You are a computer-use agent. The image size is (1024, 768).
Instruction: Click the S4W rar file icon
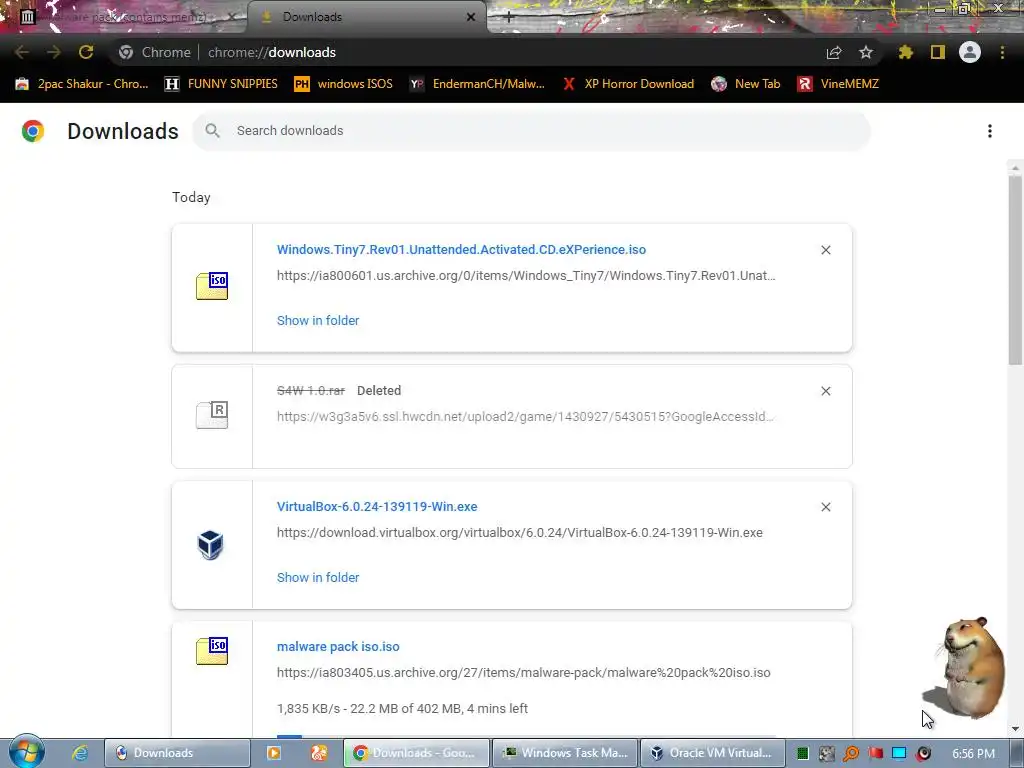click(212, 415)
